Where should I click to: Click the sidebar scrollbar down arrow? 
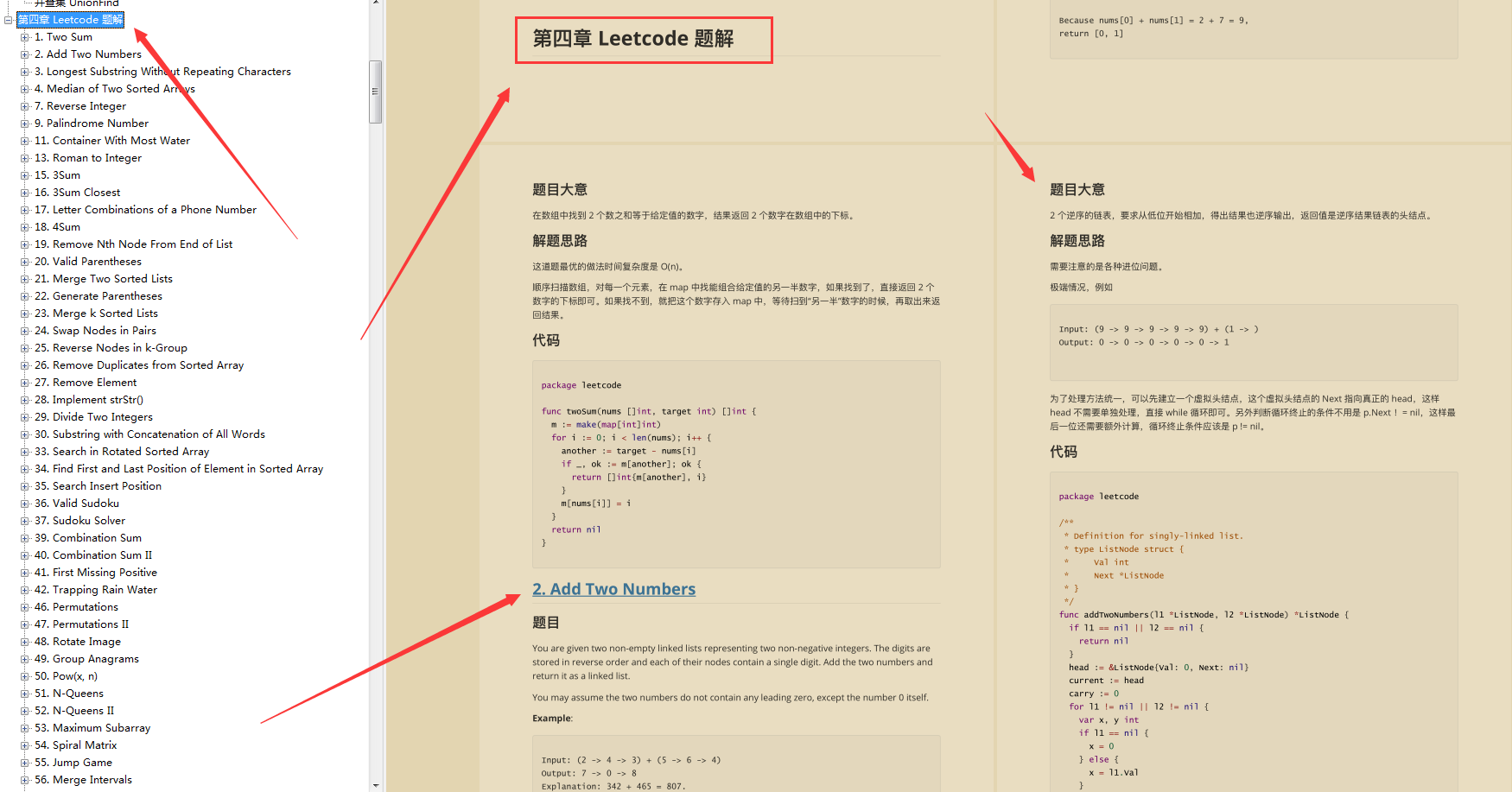click(x=374, y=783)
